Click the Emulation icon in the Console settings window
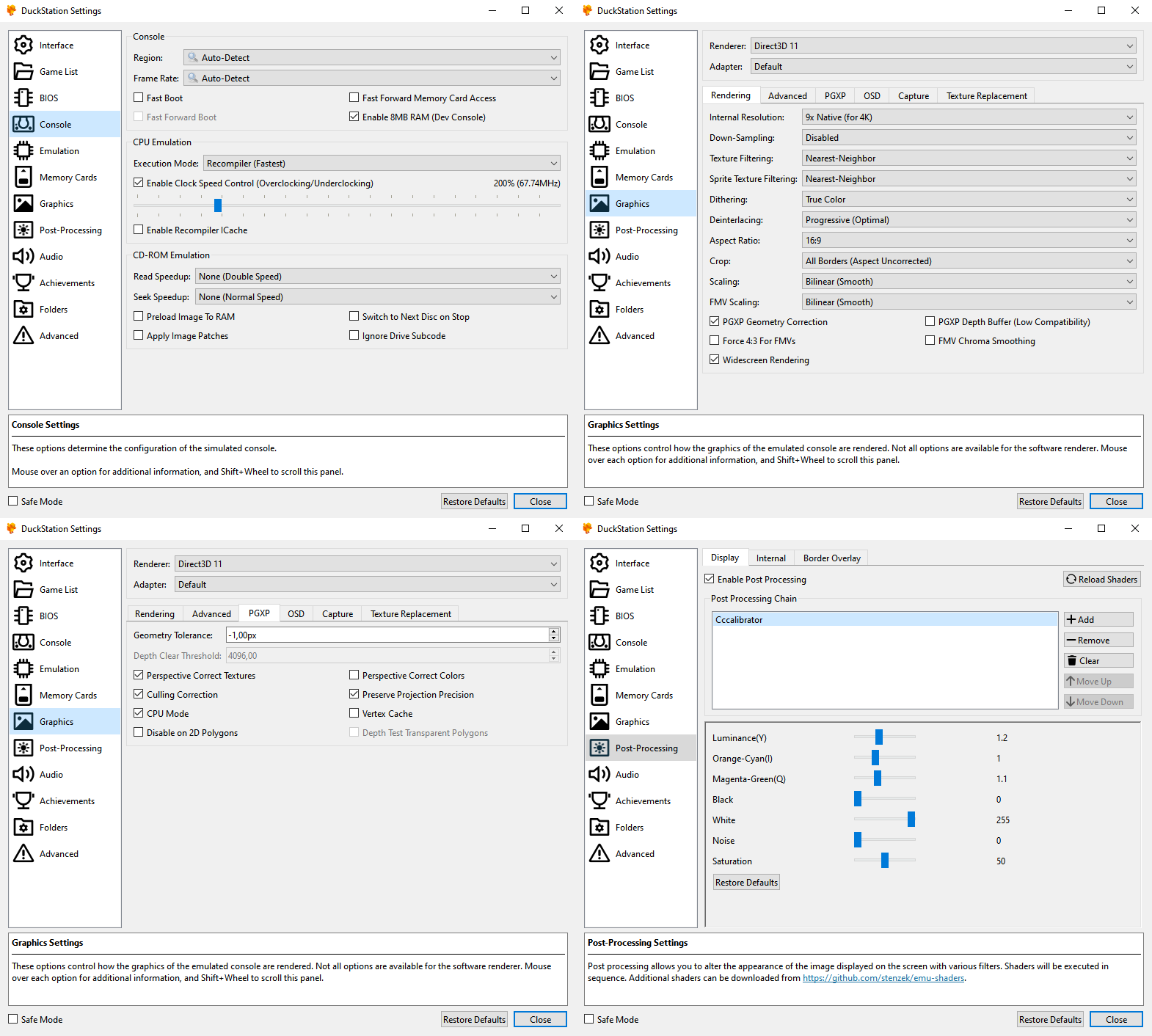 coord(23,151)
